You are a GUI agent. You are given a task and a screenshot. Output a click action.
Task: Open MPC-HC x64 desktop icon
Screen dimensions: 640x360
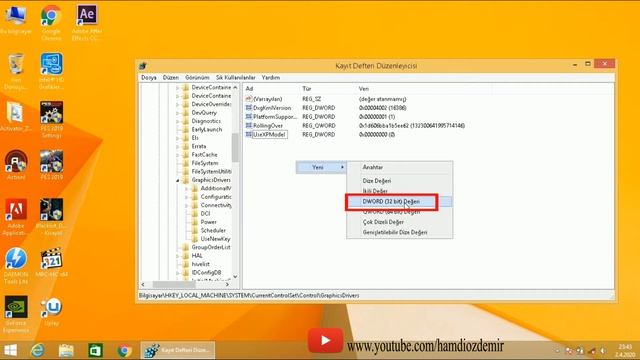click(x=51, y=262)
